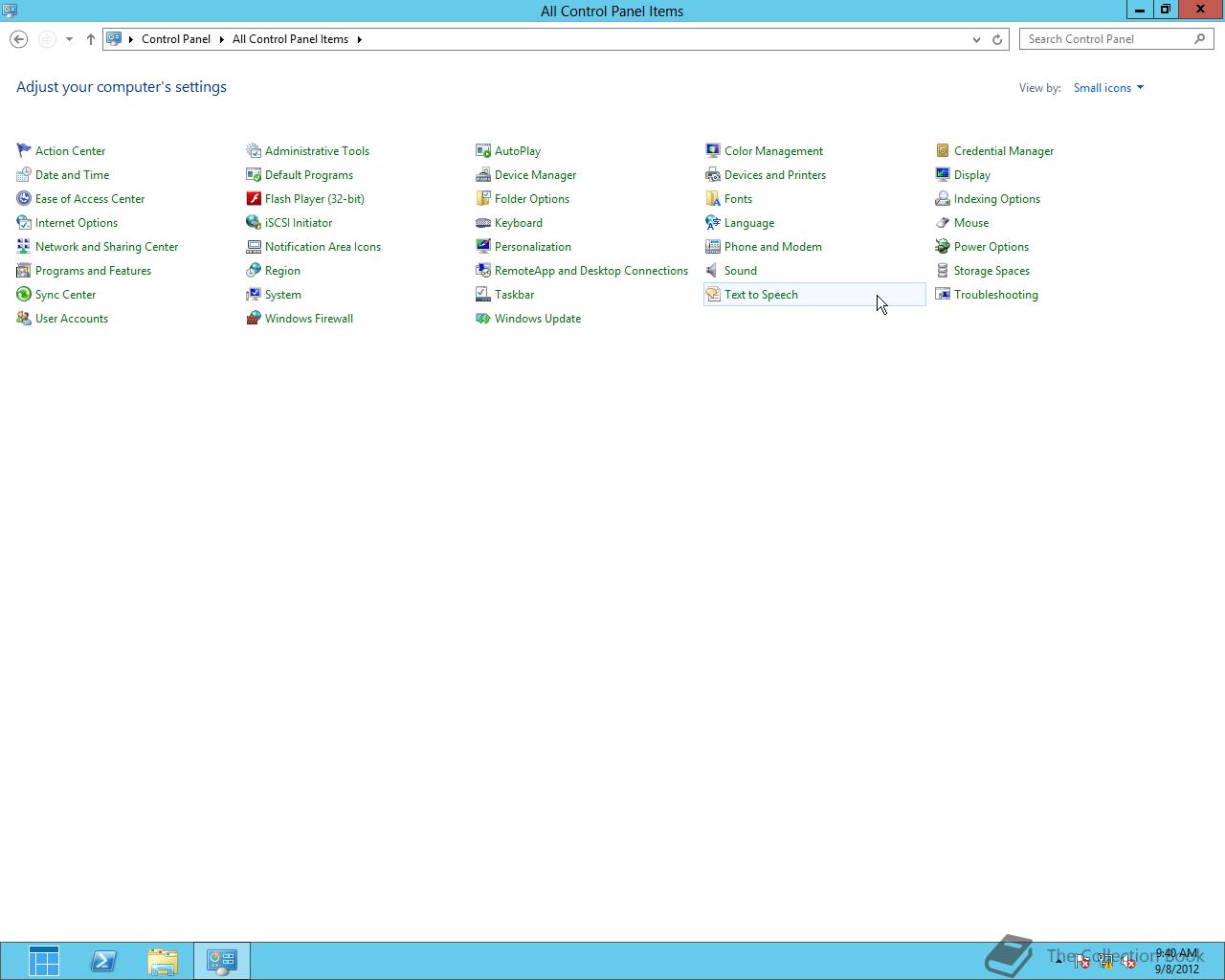Click the Storage Spaces icon
The image size is (1225, 980).
943,270
